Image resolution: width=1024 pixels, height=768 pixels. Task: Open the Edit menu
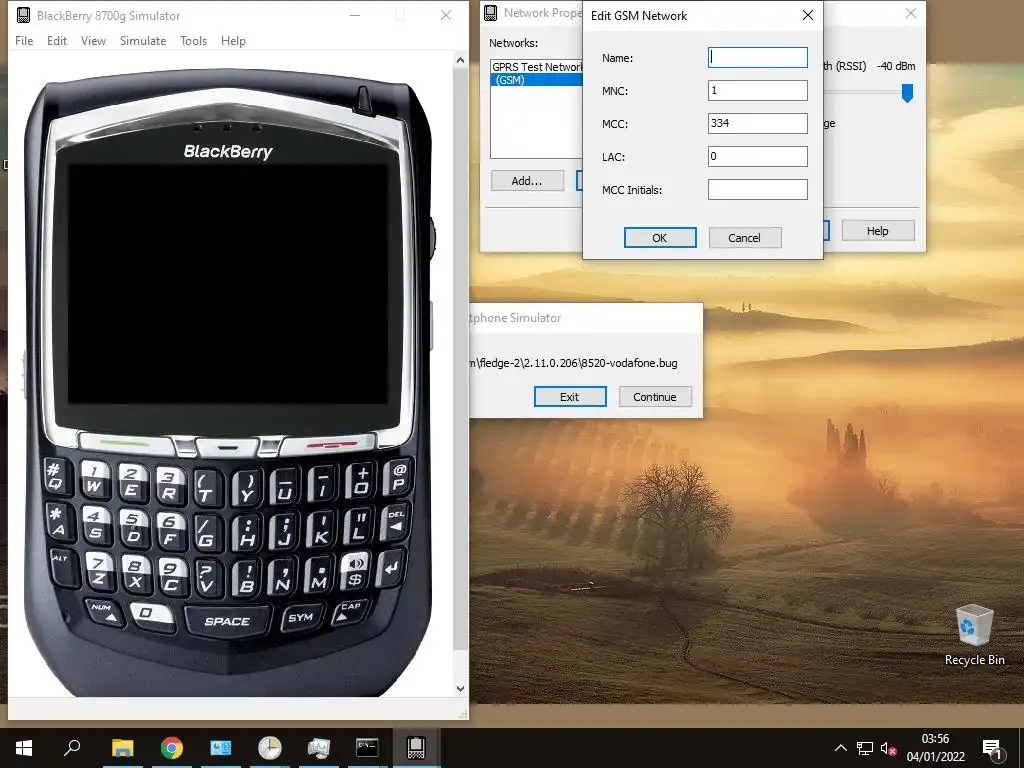tap(57, 40)
